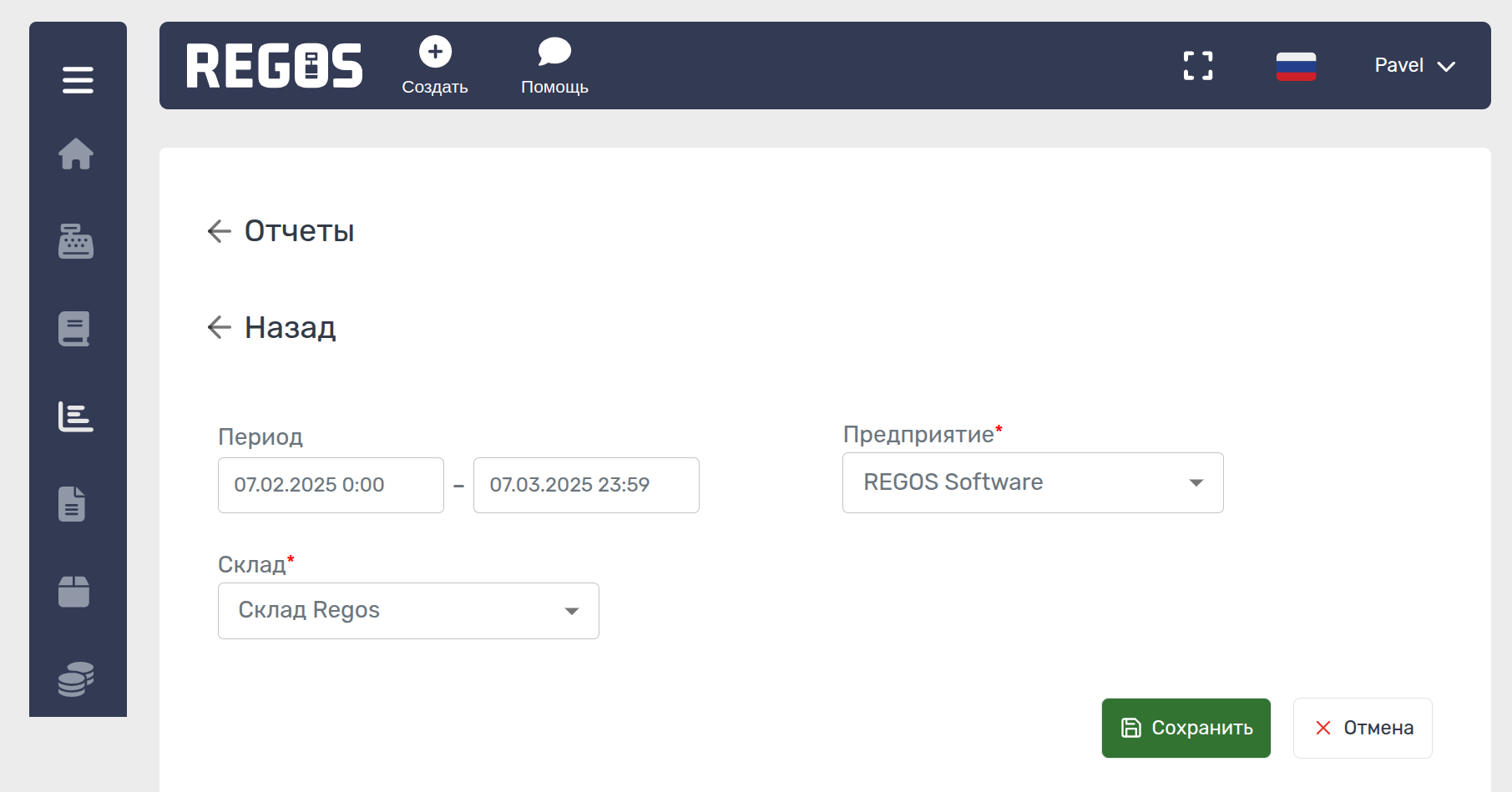This screenshot has height=792, width=1512.
Task: Open the hamburger menu in sidebar
Action: tap(78, 80)
